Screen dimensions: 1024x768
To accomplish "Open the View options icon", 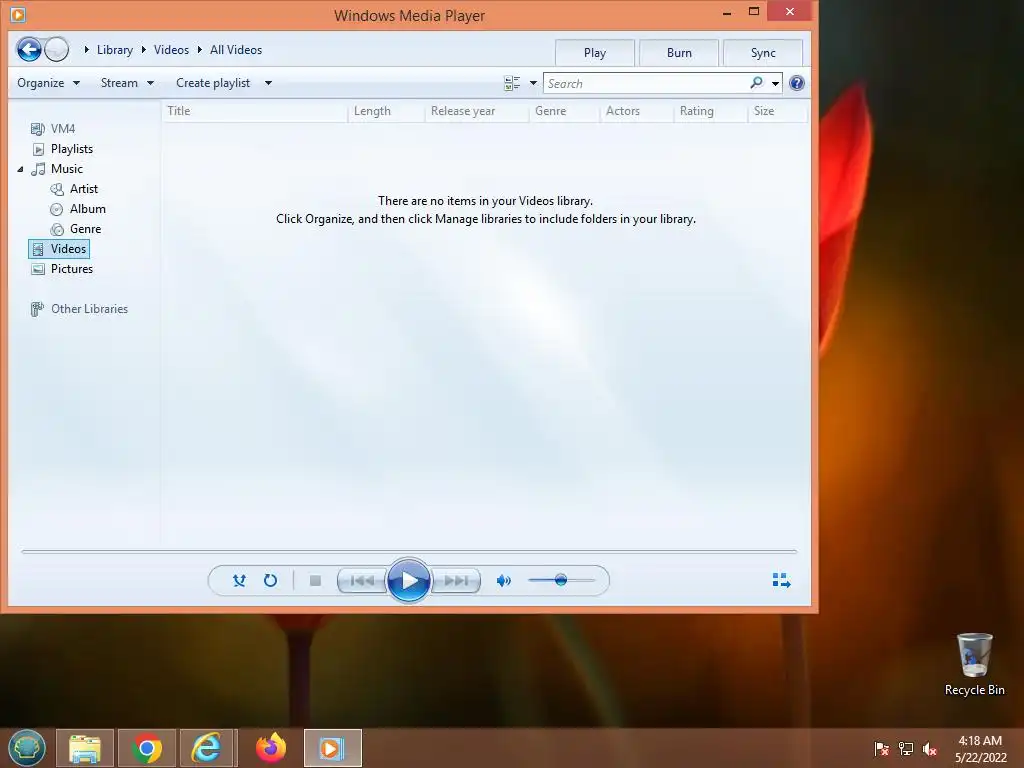I will tap(512, 83).
